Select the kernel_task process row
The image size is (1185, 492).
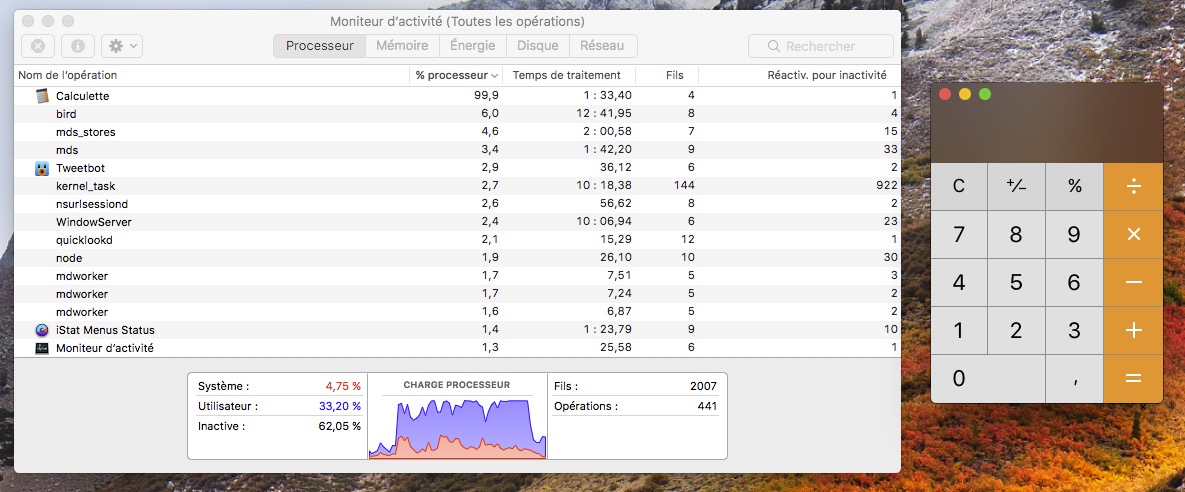coord(457,186)
